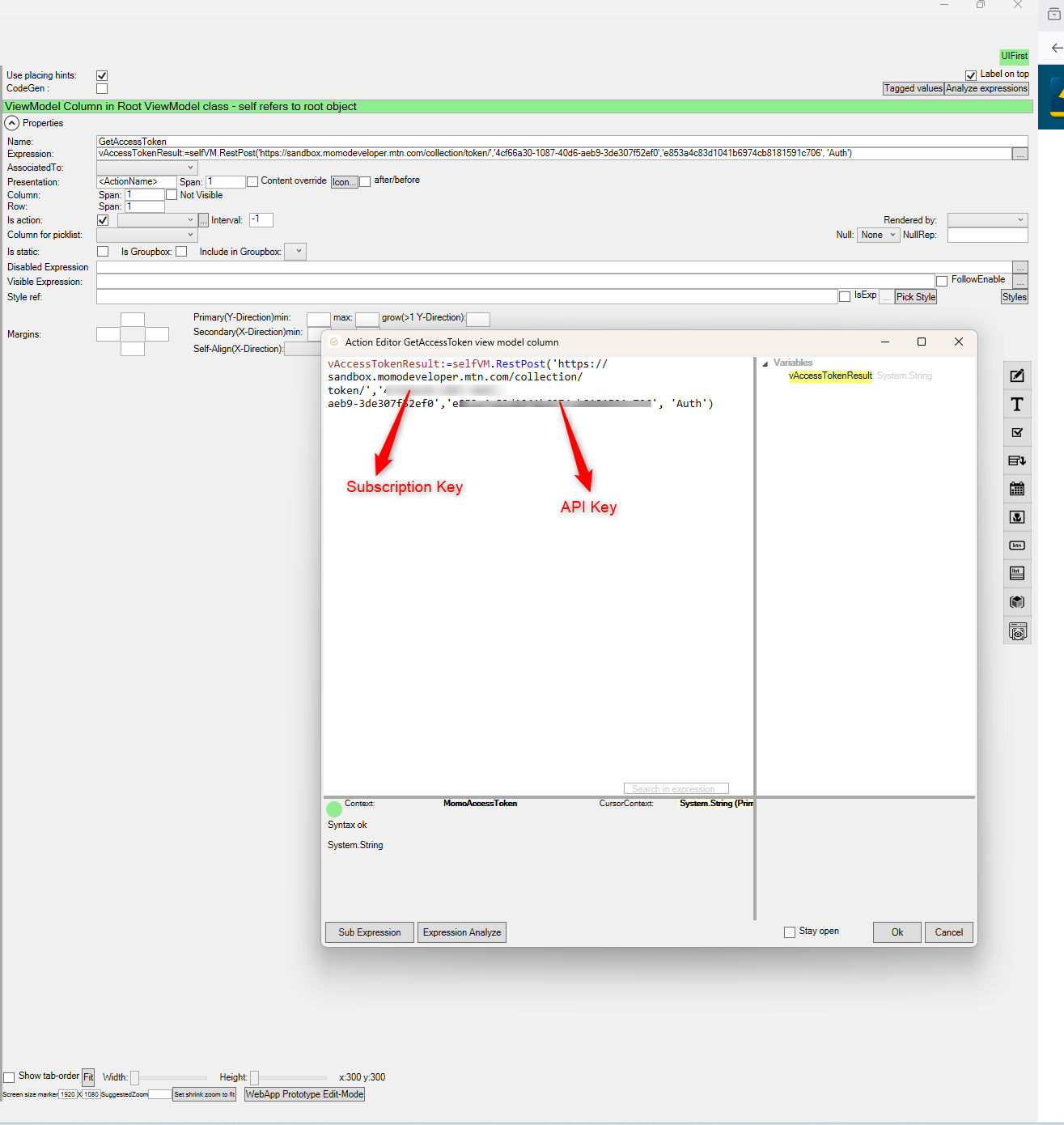Open the Analyze expressions tab button
The width and height of the screenshot is (1064, 1125).
(986, 88)
